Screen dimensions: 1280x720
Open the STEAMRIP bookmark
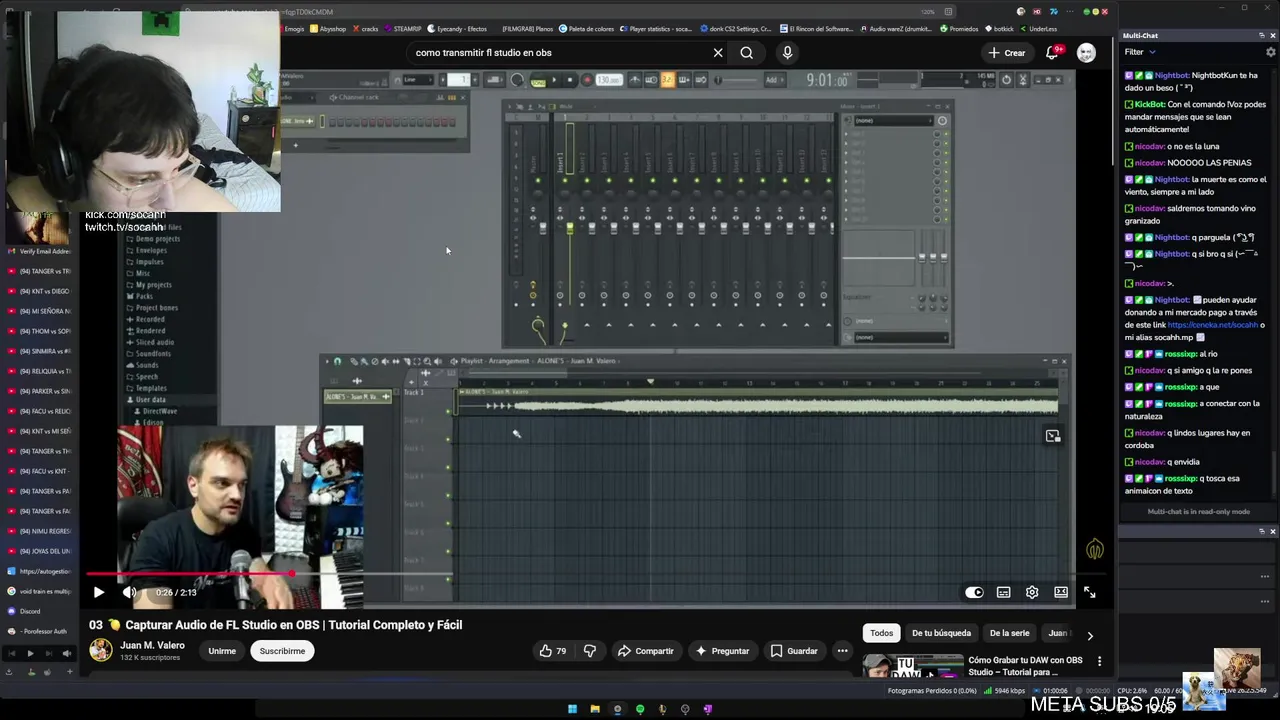[403, 29]
